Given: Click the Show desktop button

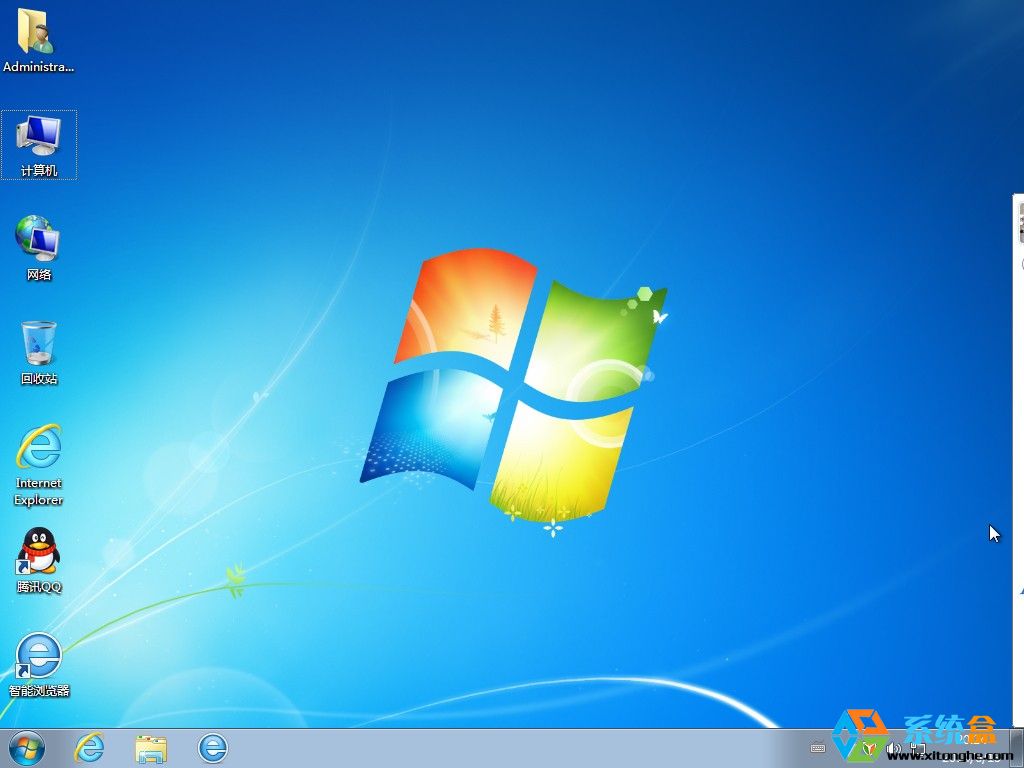Looking at the screenshot, I should pos(1017,748).
